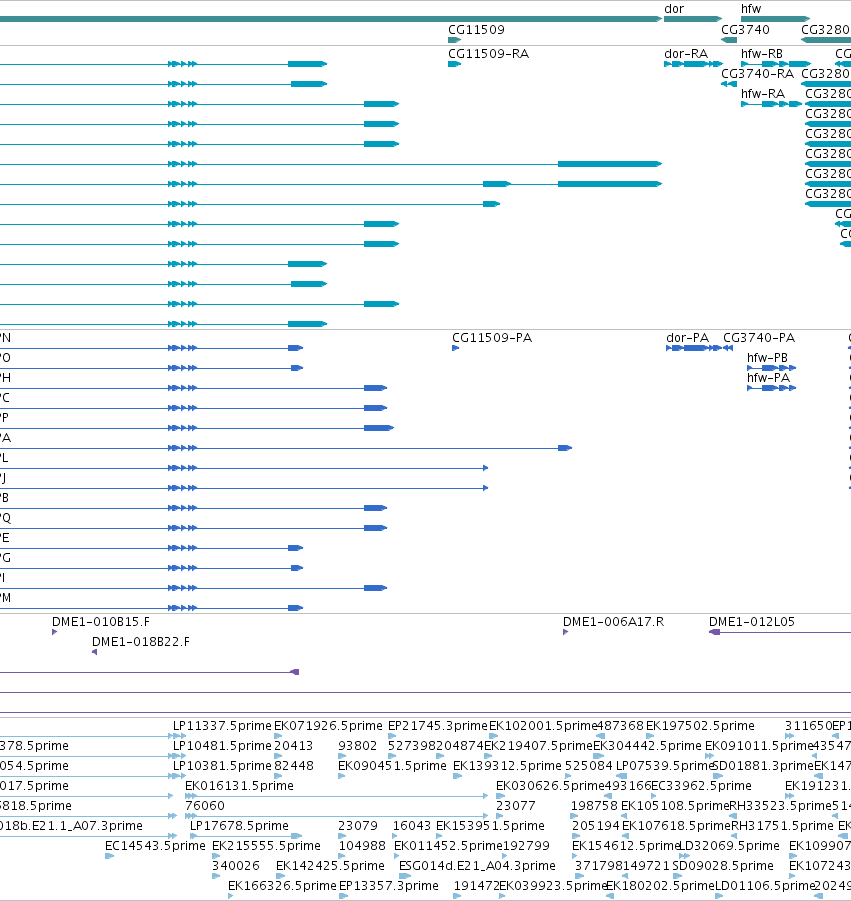Click EST EK154612.5prime
Viewport: 851px width, 901px height.
pyautogui.click(x=626, y=846)
